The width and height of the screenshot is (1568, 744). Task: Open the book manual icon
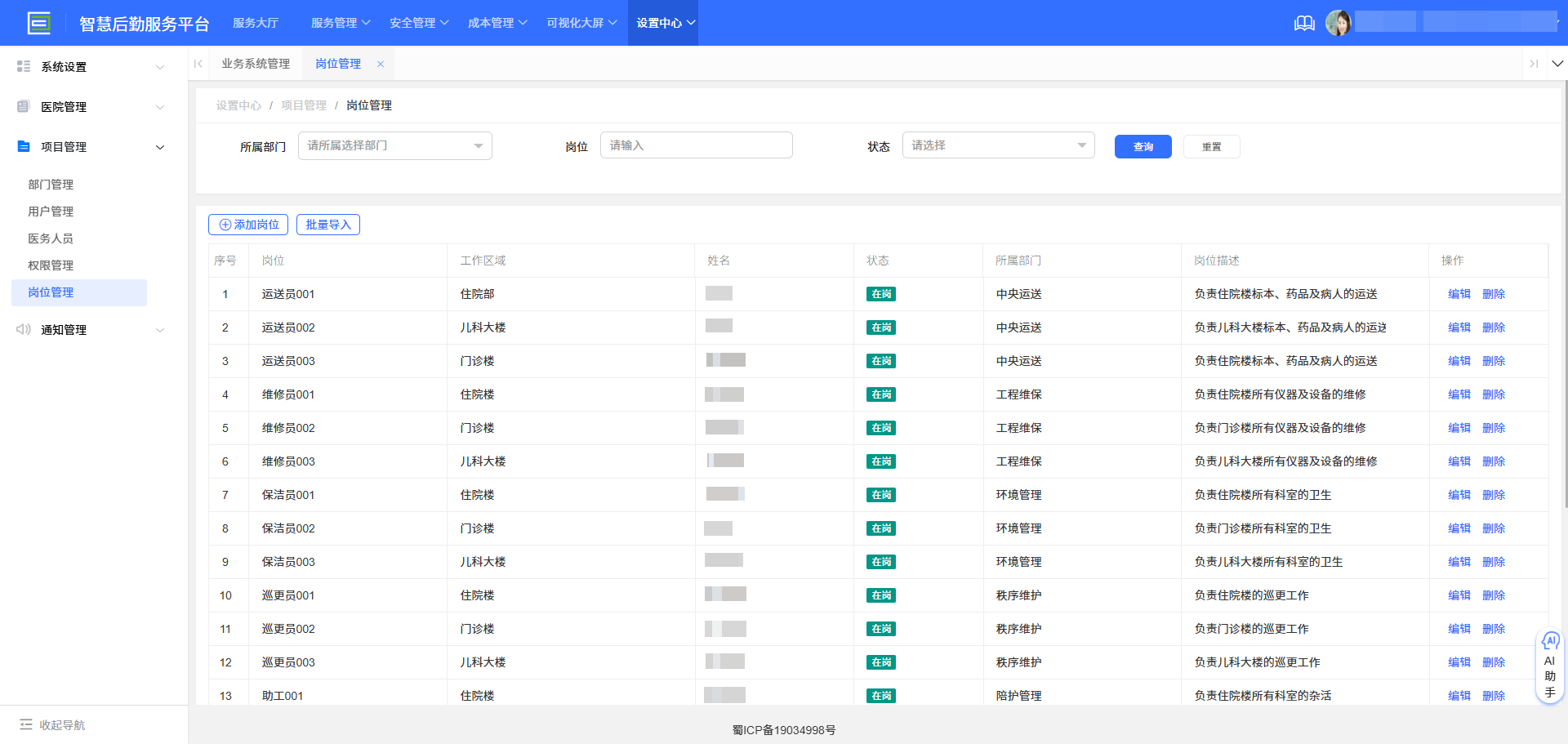[1304, 23]
